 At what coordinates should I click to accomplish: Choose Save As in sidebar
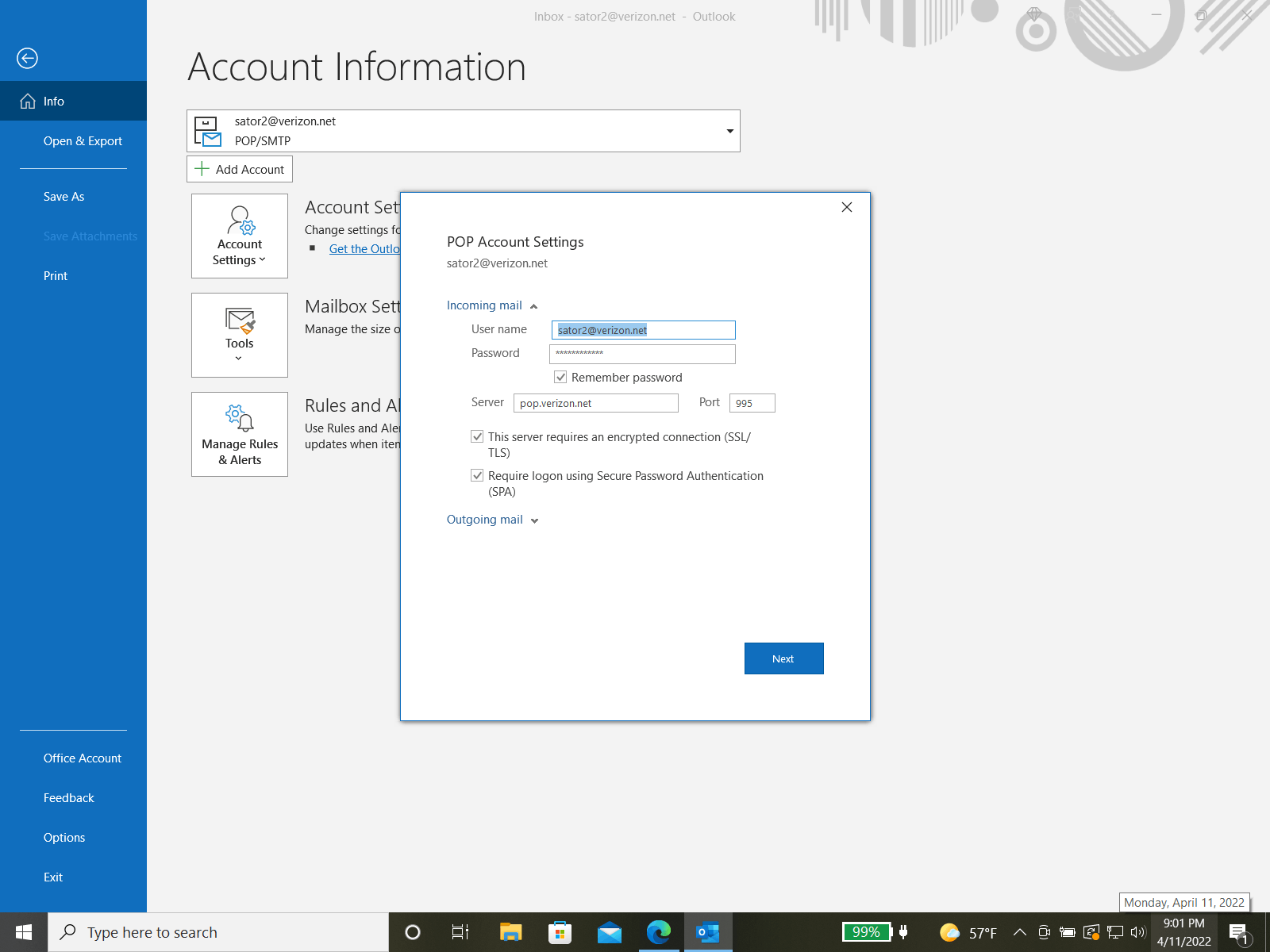point(73,196)
